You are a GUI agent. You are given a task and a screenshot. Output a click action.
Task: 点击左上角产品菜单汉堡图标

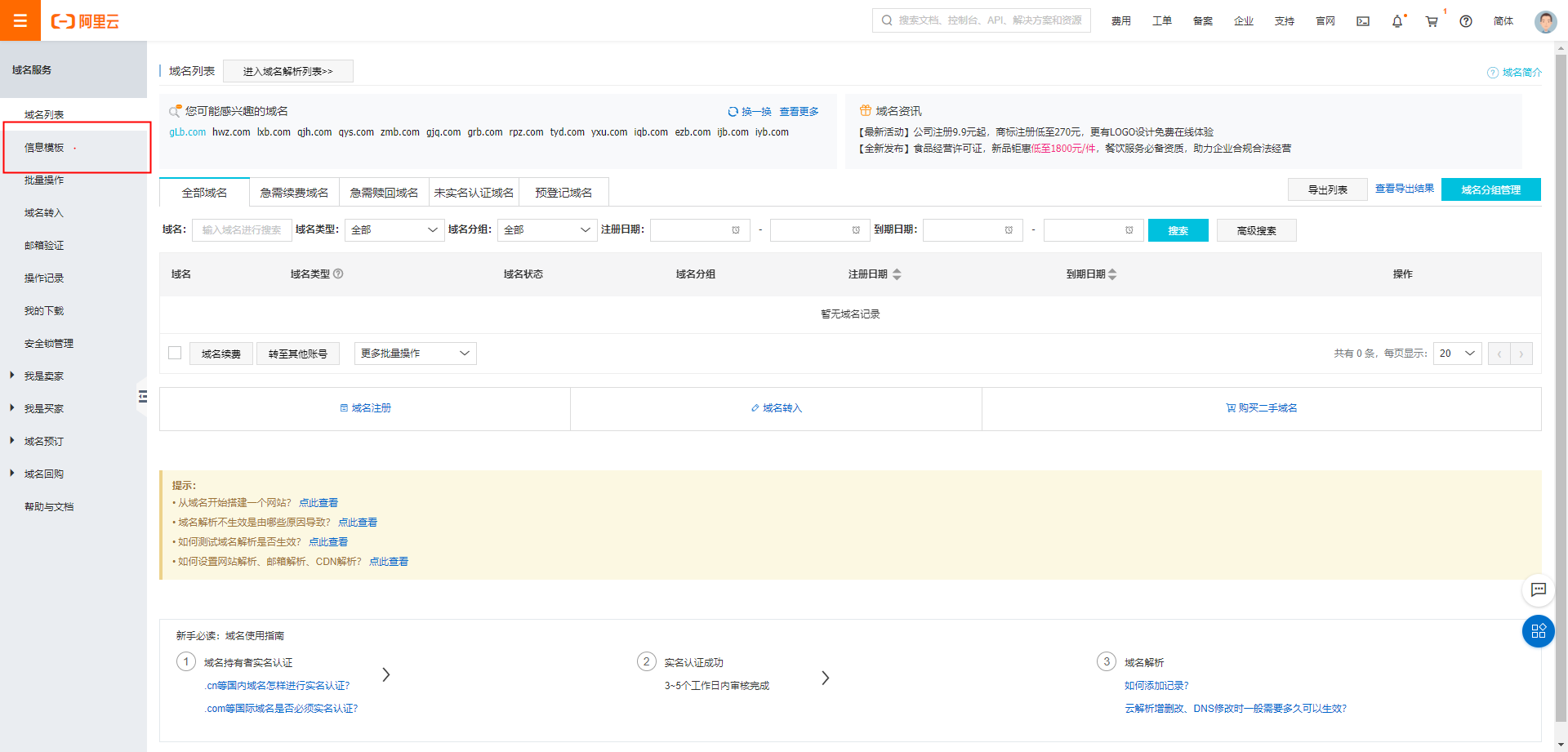tap(20, 20)
